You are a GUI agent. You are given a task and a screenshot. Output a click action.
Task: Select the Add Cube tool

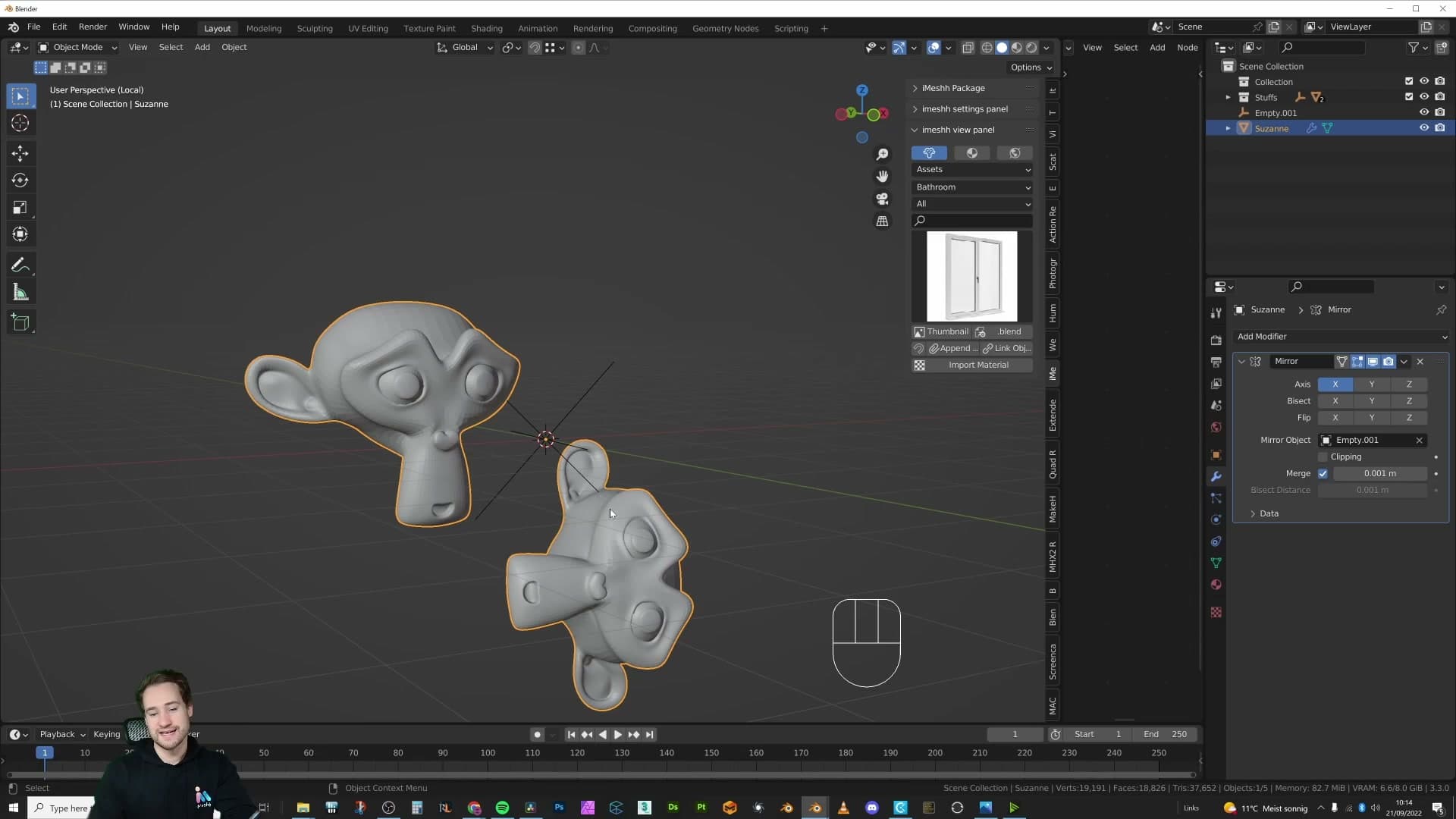pos(20,323)
